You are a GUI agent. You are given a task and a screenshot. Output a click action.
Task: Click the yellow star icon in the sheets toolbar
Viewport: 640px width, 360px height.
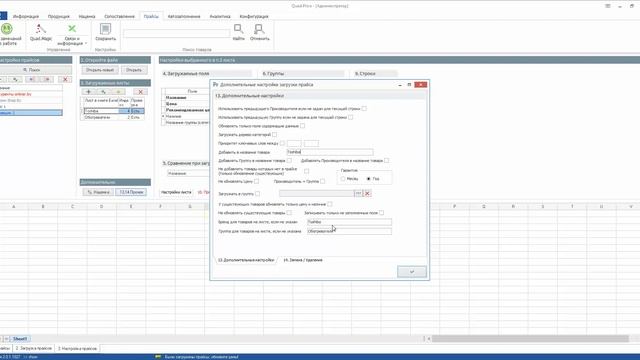coord(118,92)
